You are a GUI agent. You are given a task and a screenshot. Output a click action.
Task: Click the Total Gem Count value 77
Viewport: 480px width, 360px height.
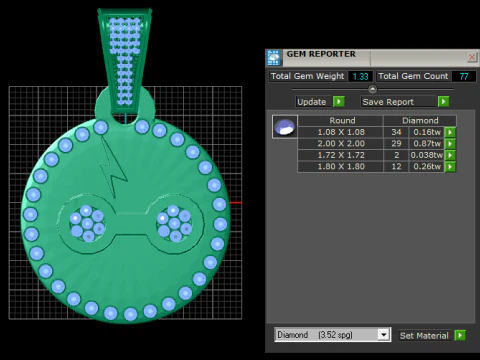click(x=464, y=76)
